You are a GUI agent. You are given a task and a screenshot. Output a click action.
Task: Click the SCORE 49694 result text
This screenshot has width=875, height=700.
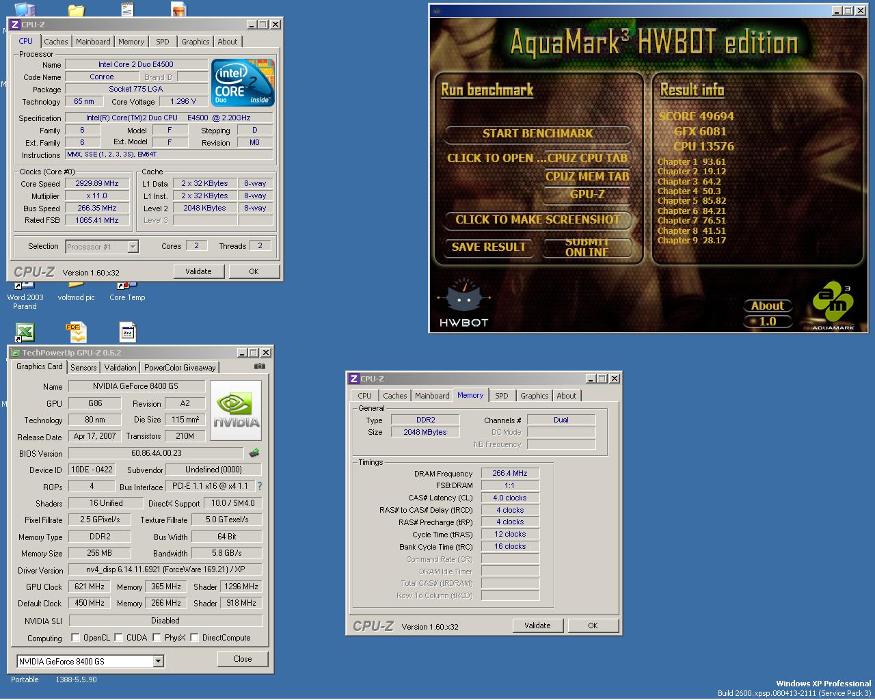click(696, 116)
